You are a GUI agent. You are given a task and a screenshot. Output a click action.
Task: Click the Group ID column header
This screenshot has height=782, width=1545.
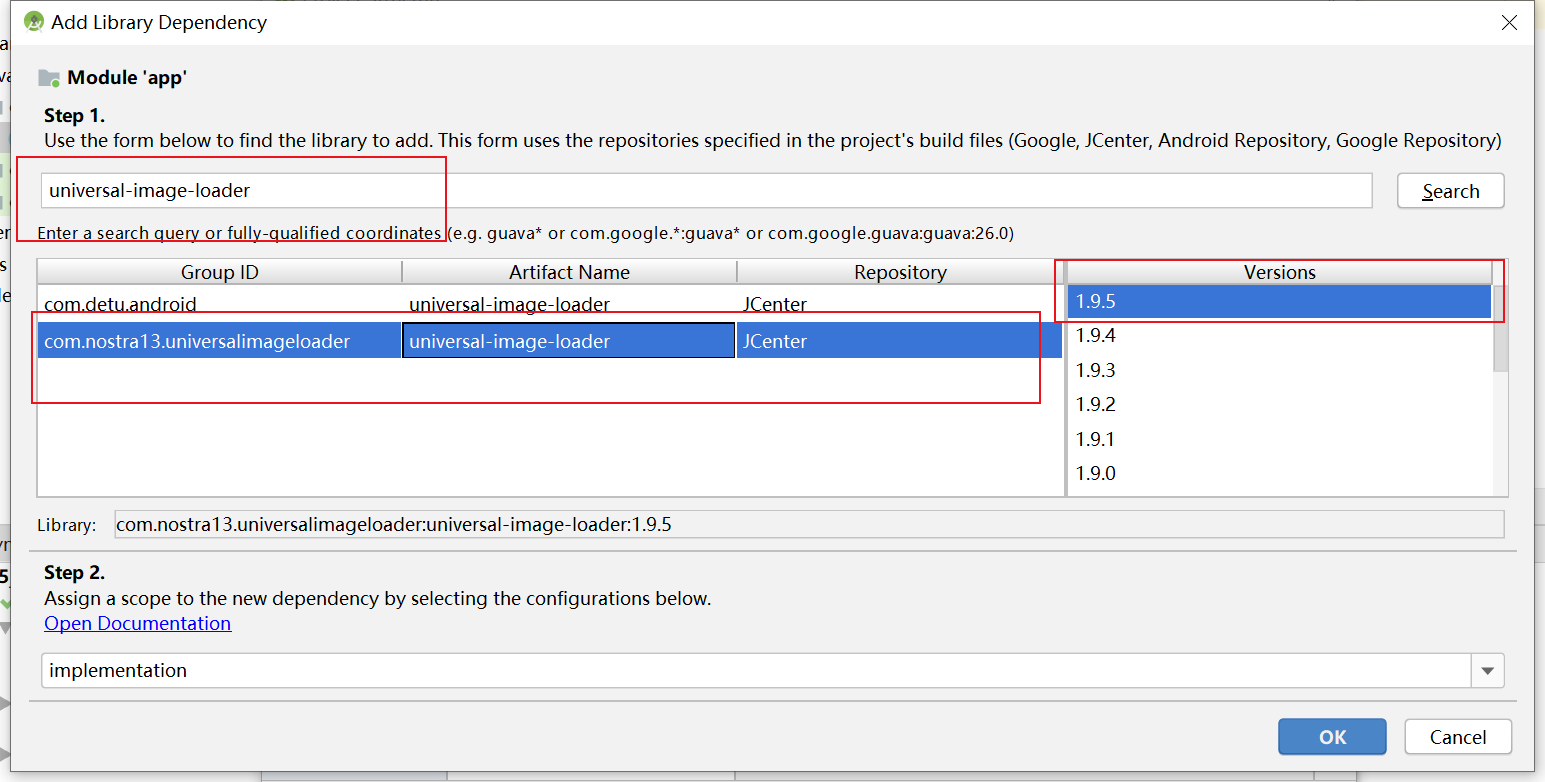(218, 271)
